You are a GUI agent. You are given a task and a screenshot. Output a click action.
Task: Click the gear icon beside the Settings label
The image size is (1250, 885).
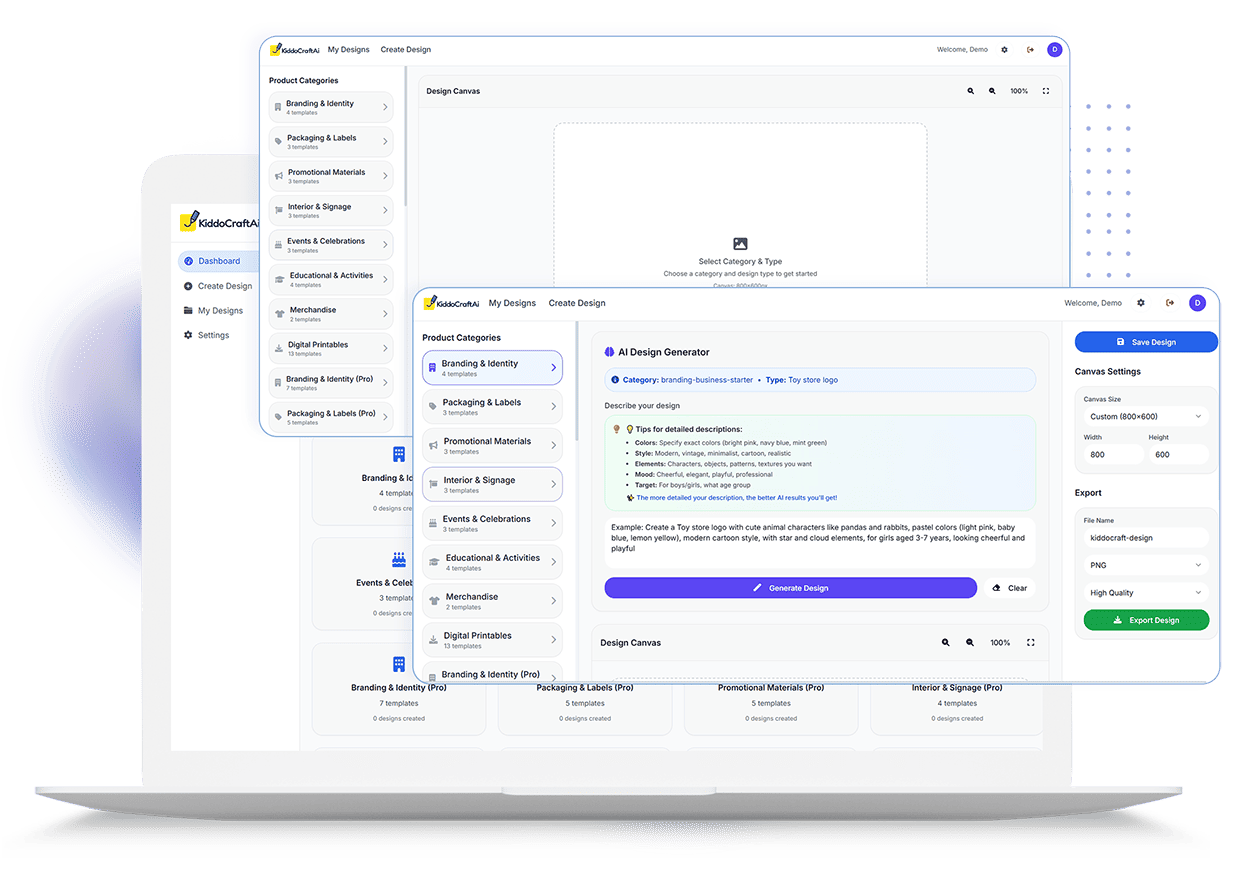188,335
